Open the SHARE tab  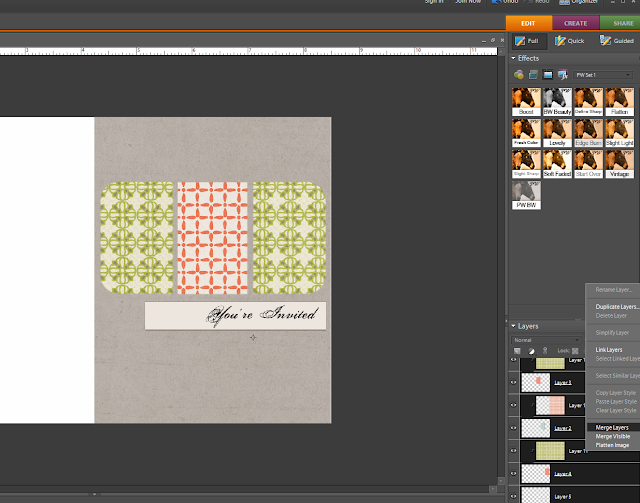pos(620,23)
